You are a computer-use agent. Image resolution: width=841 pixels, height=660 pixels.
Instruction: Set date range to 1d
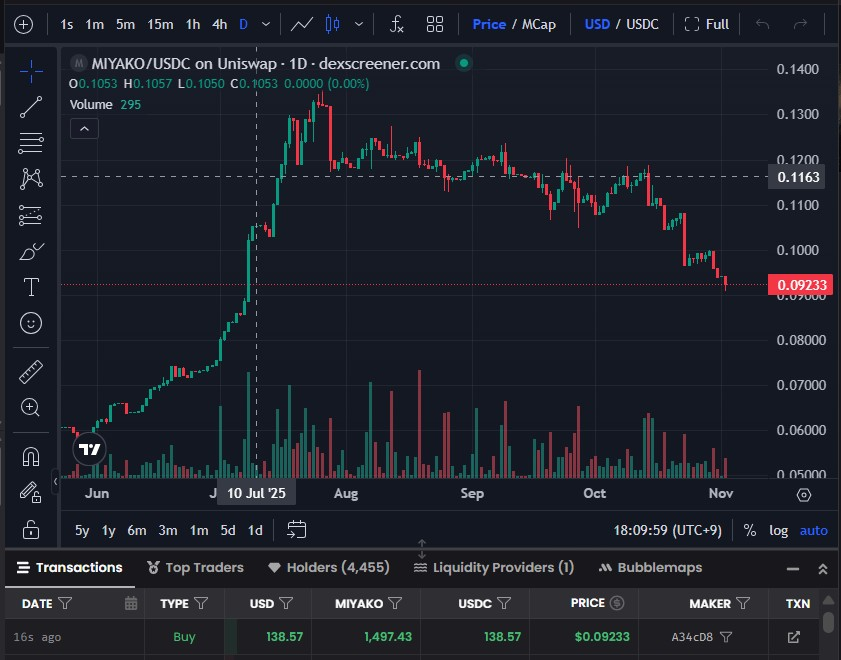pos(255,530)
